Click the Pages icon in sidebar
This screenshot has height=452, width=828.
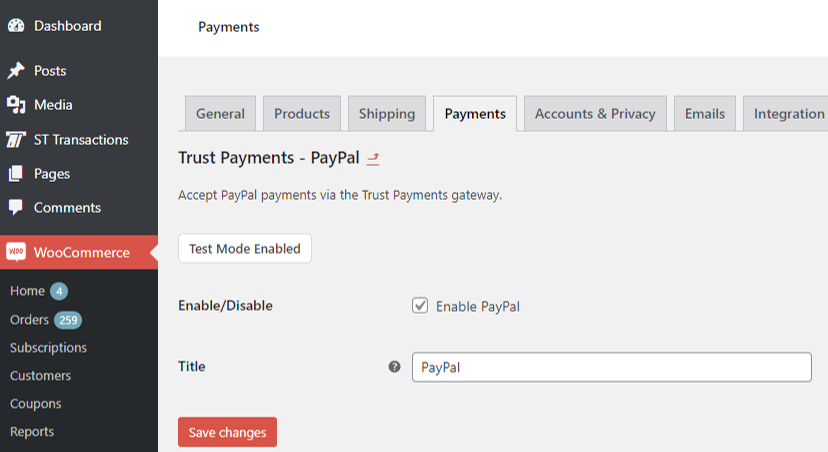16,173
